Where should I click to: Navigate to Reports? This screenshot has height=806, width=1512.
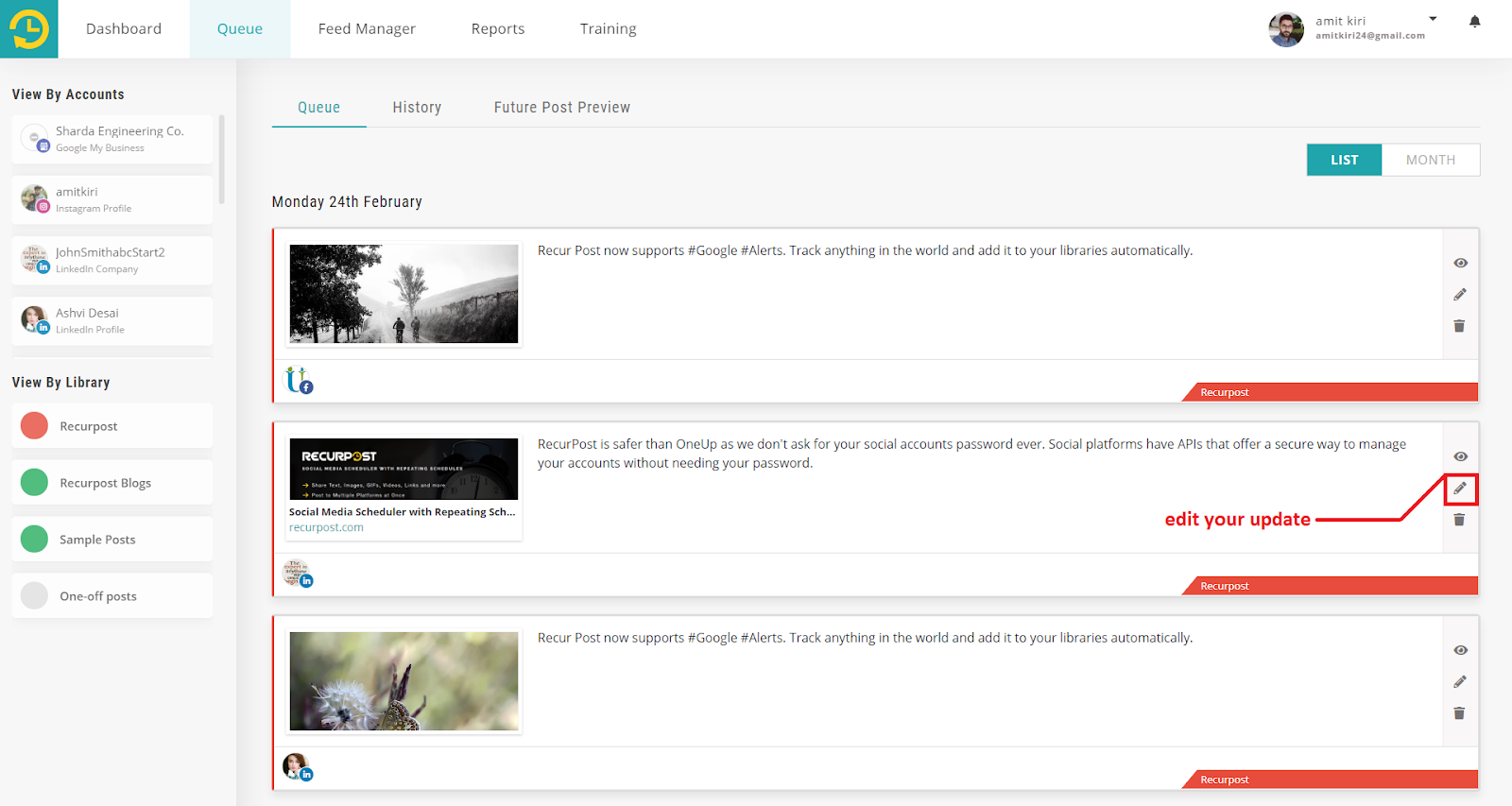(498, 29)
